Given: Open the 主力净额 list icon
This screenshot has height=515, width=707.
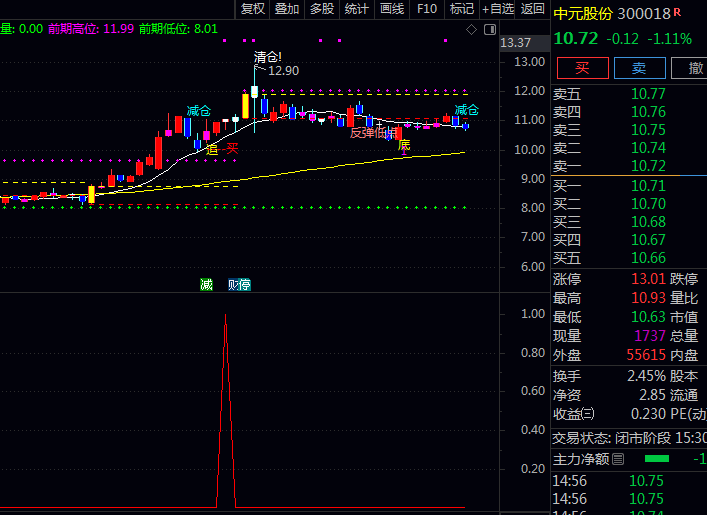Looking at the screenshot, I should click(618, 459).
